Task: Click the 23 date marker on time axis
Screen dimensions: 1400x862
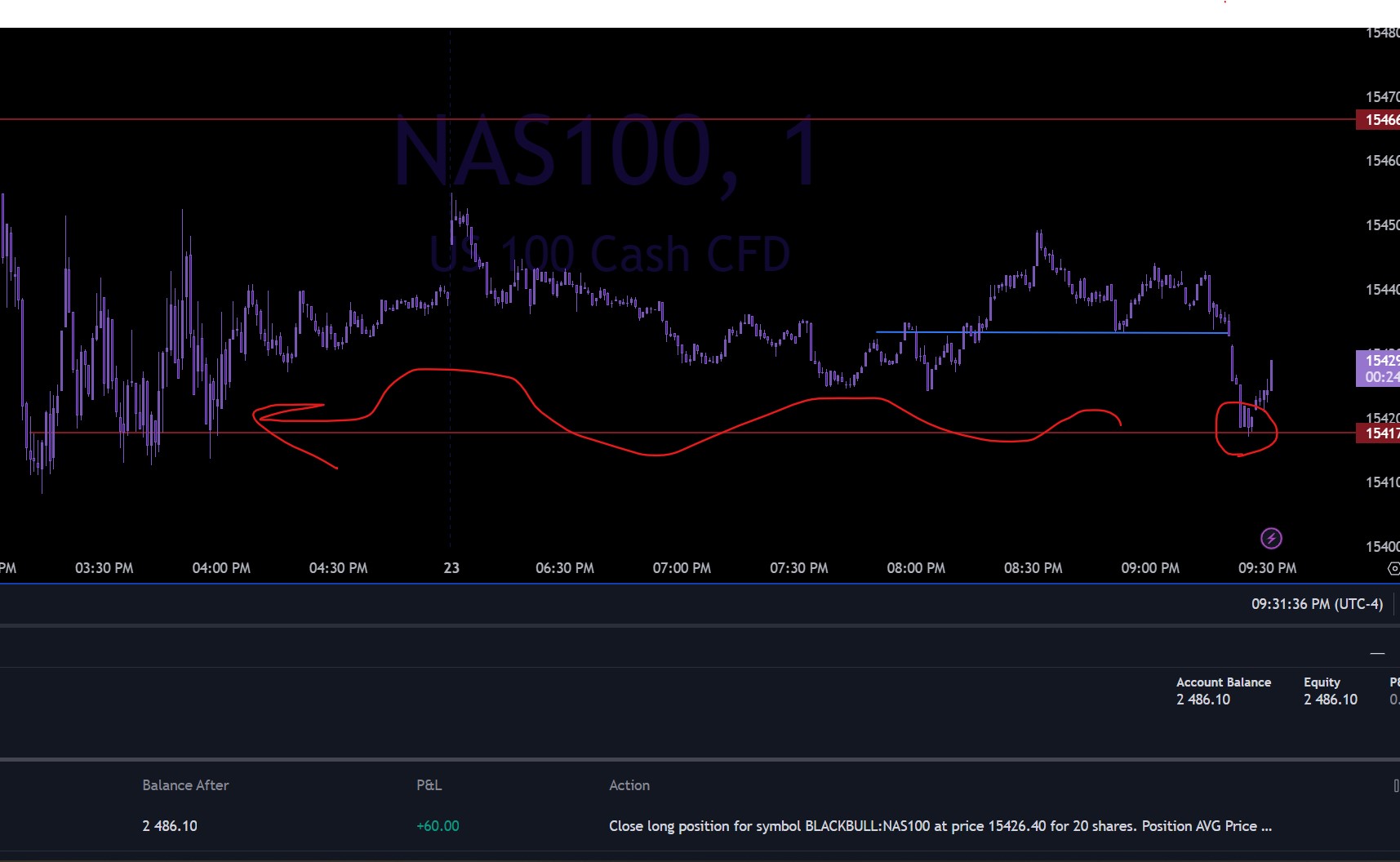Action: click(x=451, y=568)
